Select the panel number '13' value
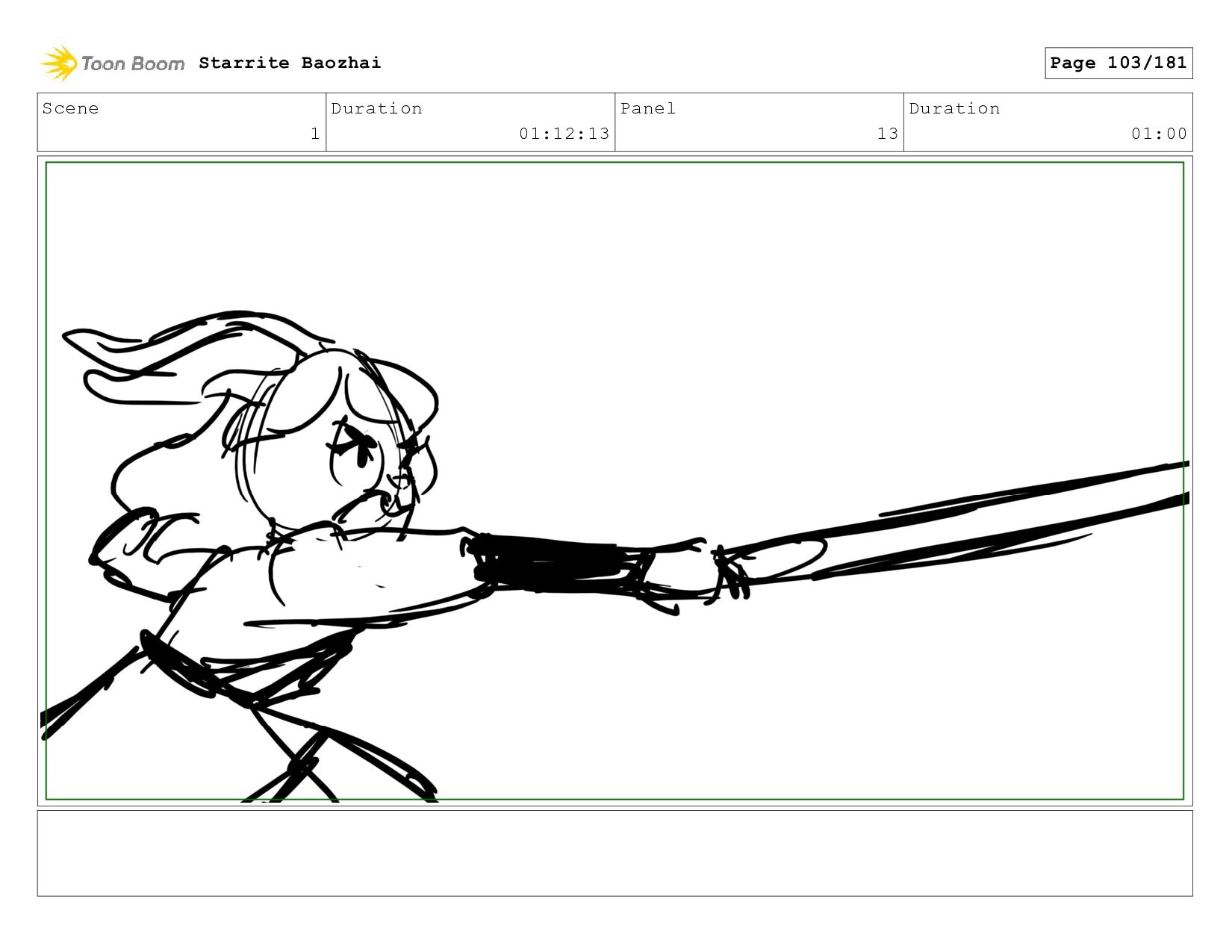Image resolution: width=1232 pixels, height=952 pixels. [888, 134]
